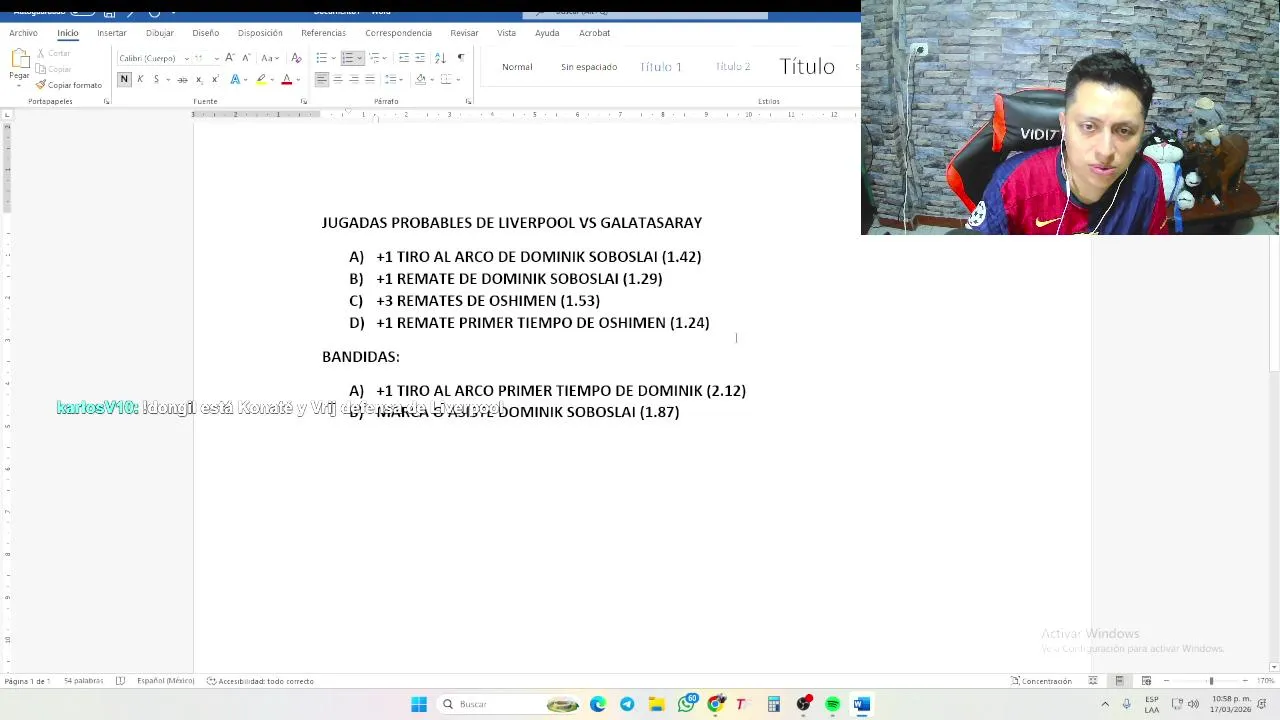Open font color dropdown arrow
Viewport: 1280px width, 720px height.
point(298,80)
